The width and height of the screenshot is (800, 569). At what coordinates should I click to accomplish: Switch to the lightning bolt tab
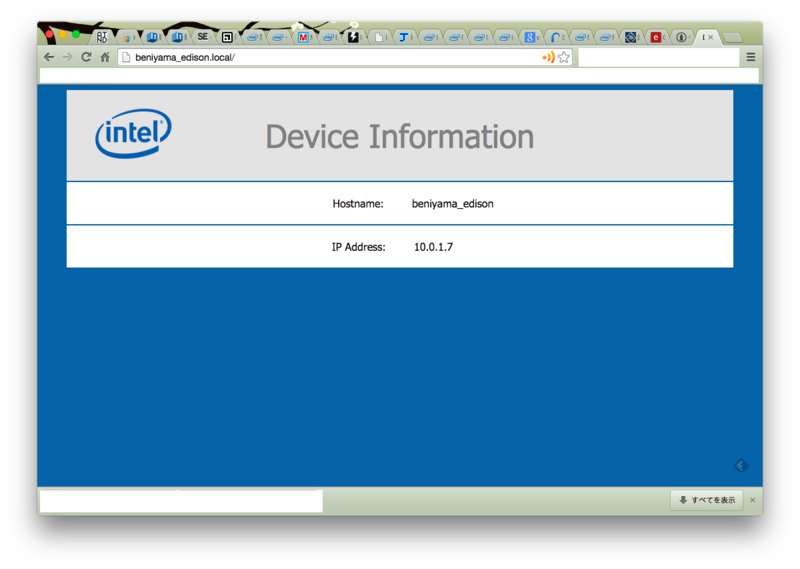353,37
